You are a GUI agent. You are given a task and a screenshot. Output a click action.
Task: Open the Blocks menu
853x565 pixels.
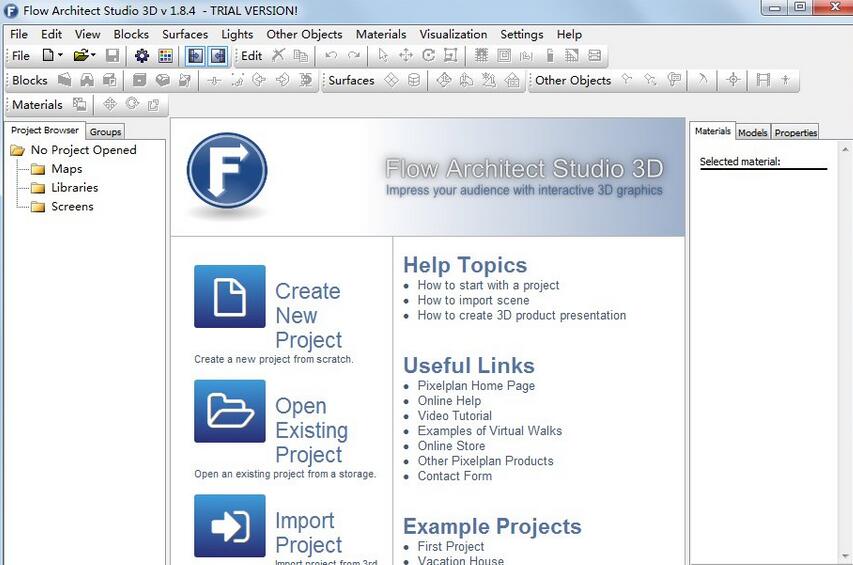[131, 34]
